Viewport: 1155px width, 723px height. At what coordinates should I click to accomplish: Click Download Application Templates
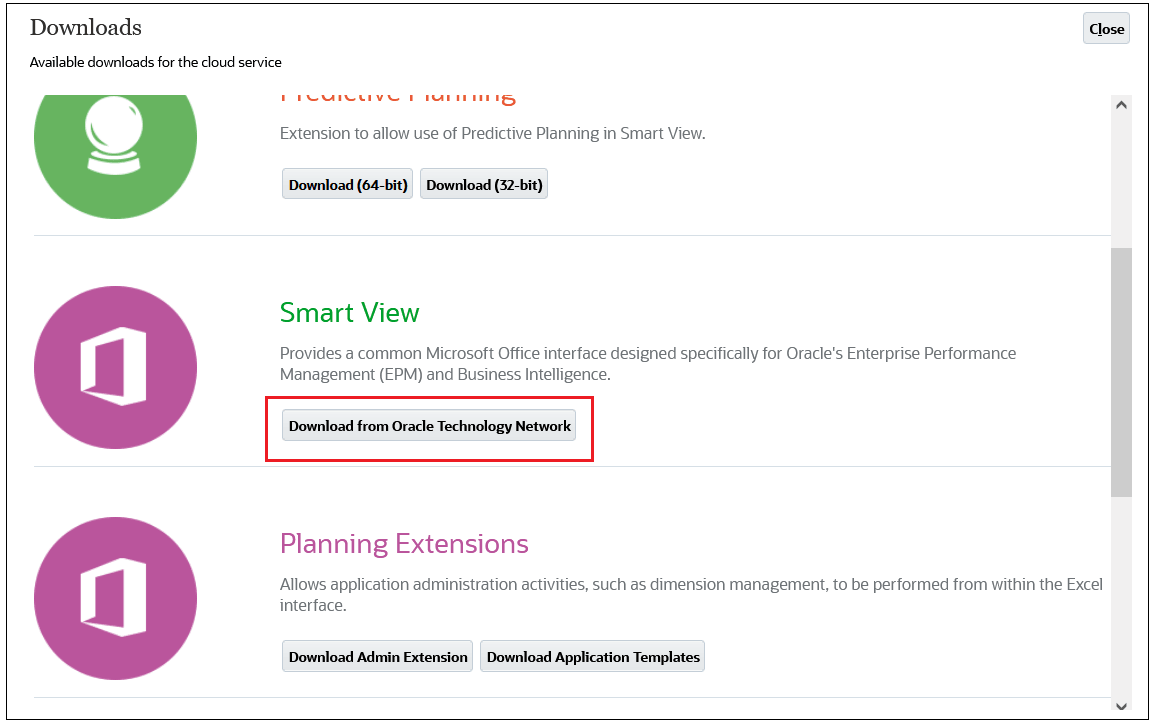coord(592,656)
